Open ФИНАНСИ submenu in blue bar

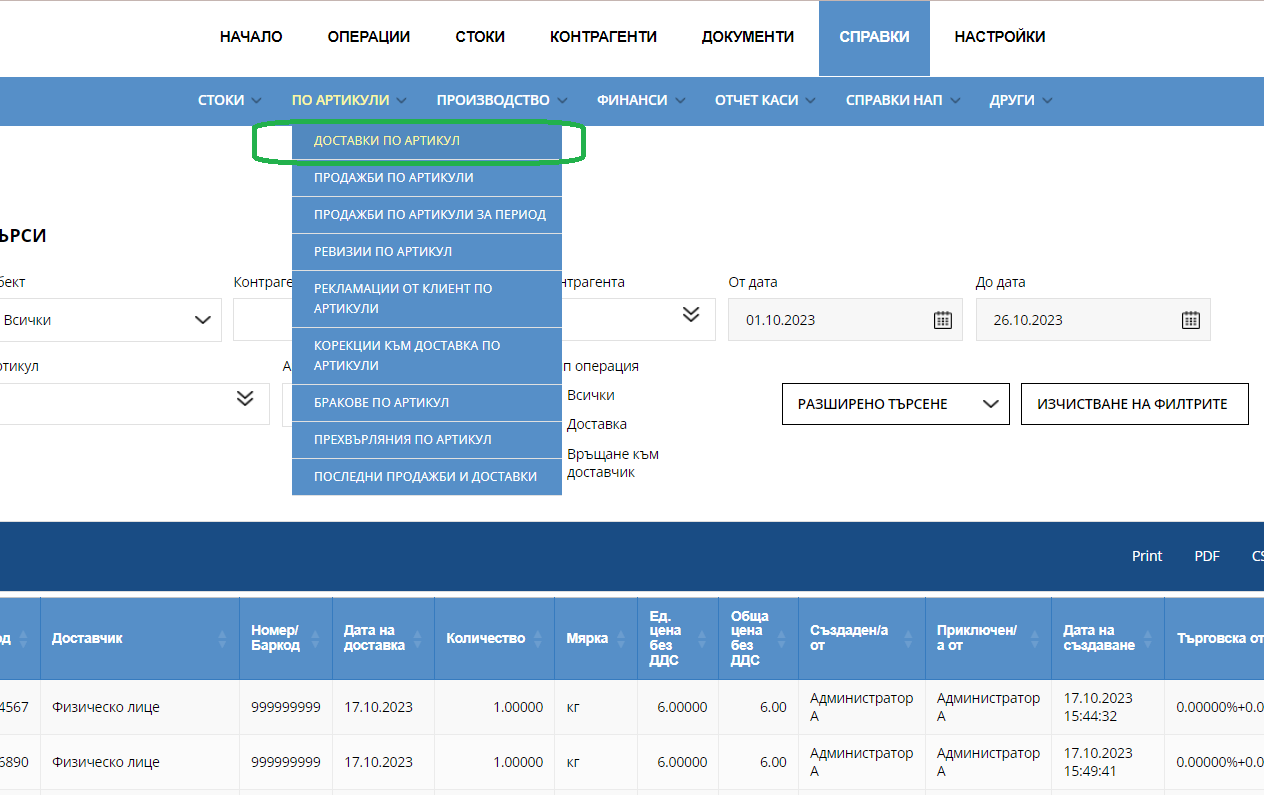641,100
